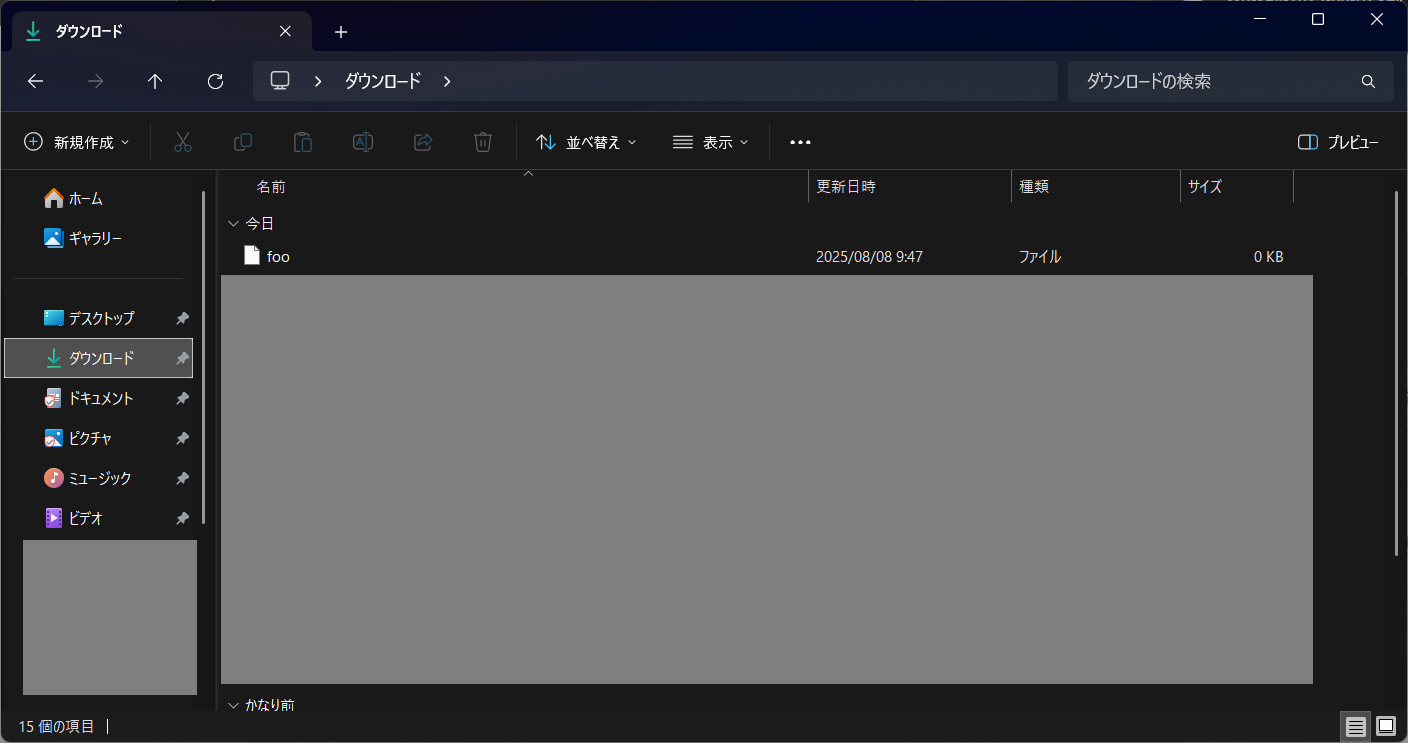Image resolution: width=1408 pixels, height=743 pixels.
Task: Open ミュージック in sidebar
Action: (x=88, y=478)
